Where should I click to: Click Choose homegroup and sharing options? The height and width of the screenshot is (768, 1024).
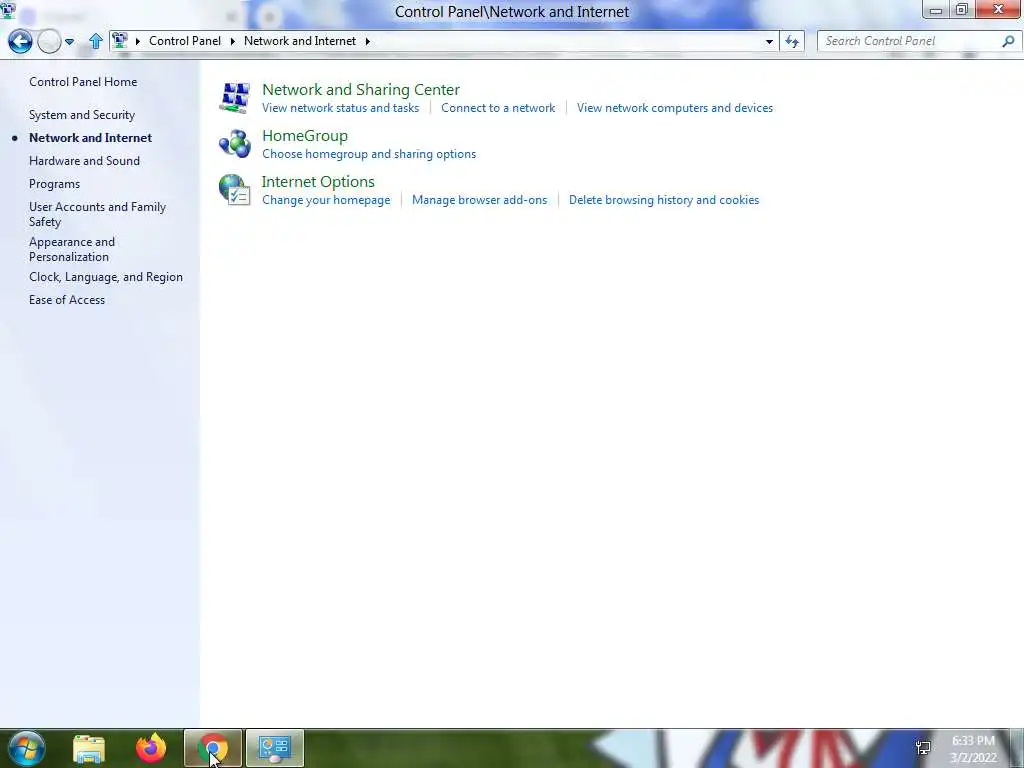[x=369, y=154]
